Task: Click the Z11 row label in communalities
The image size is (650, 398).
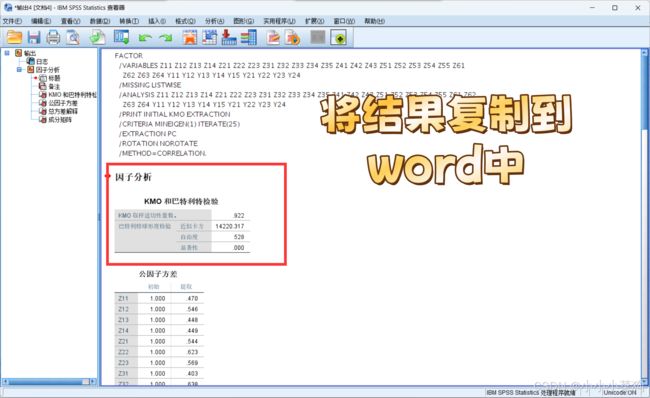Action: pyautogui.click(x=123, y=298)
